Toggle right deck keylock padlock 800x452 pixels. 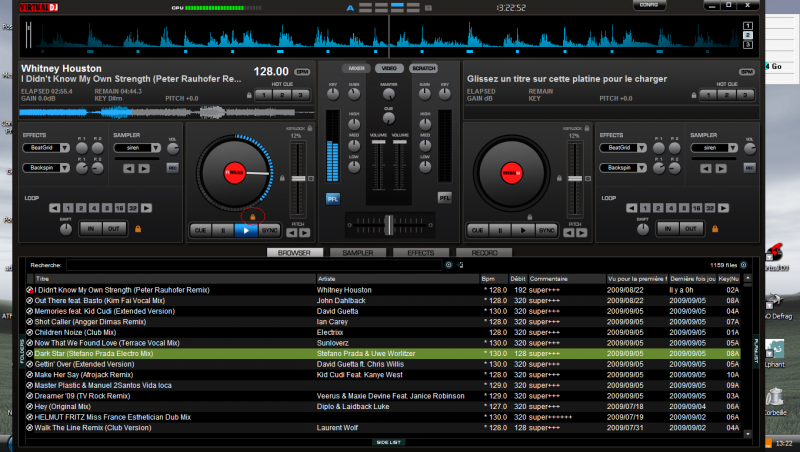587,129
